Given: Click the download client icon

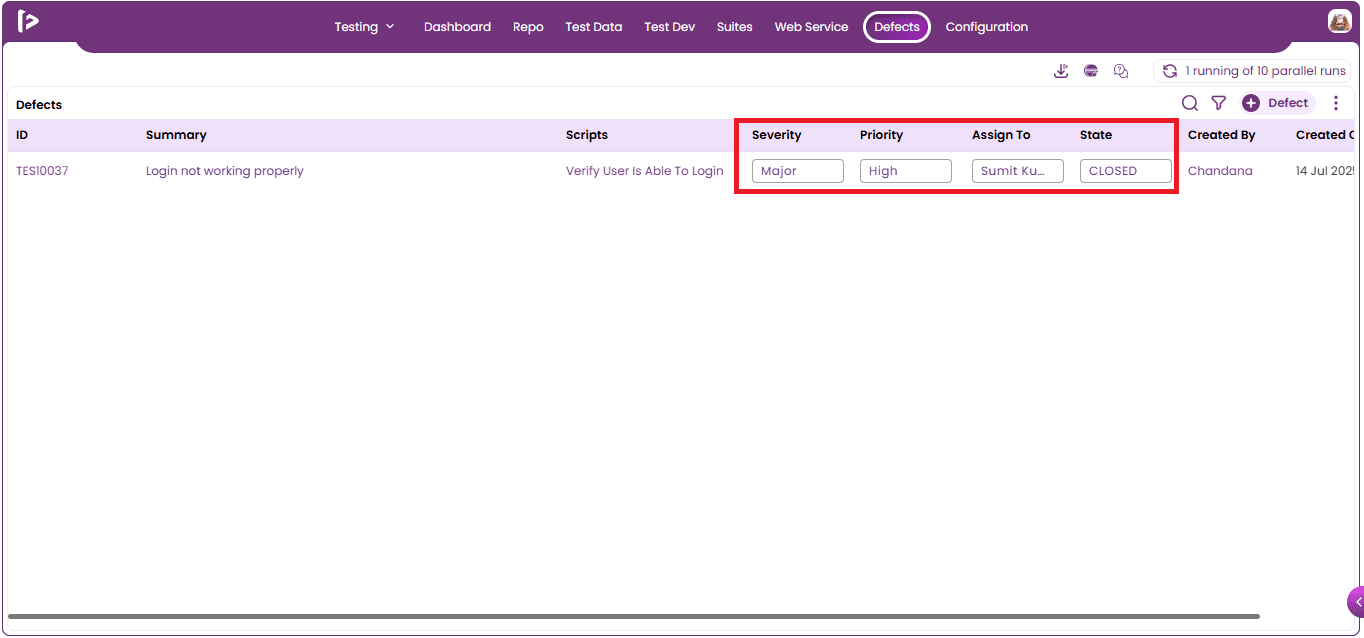Looking at the screenshot, I should pos(1062,71).
